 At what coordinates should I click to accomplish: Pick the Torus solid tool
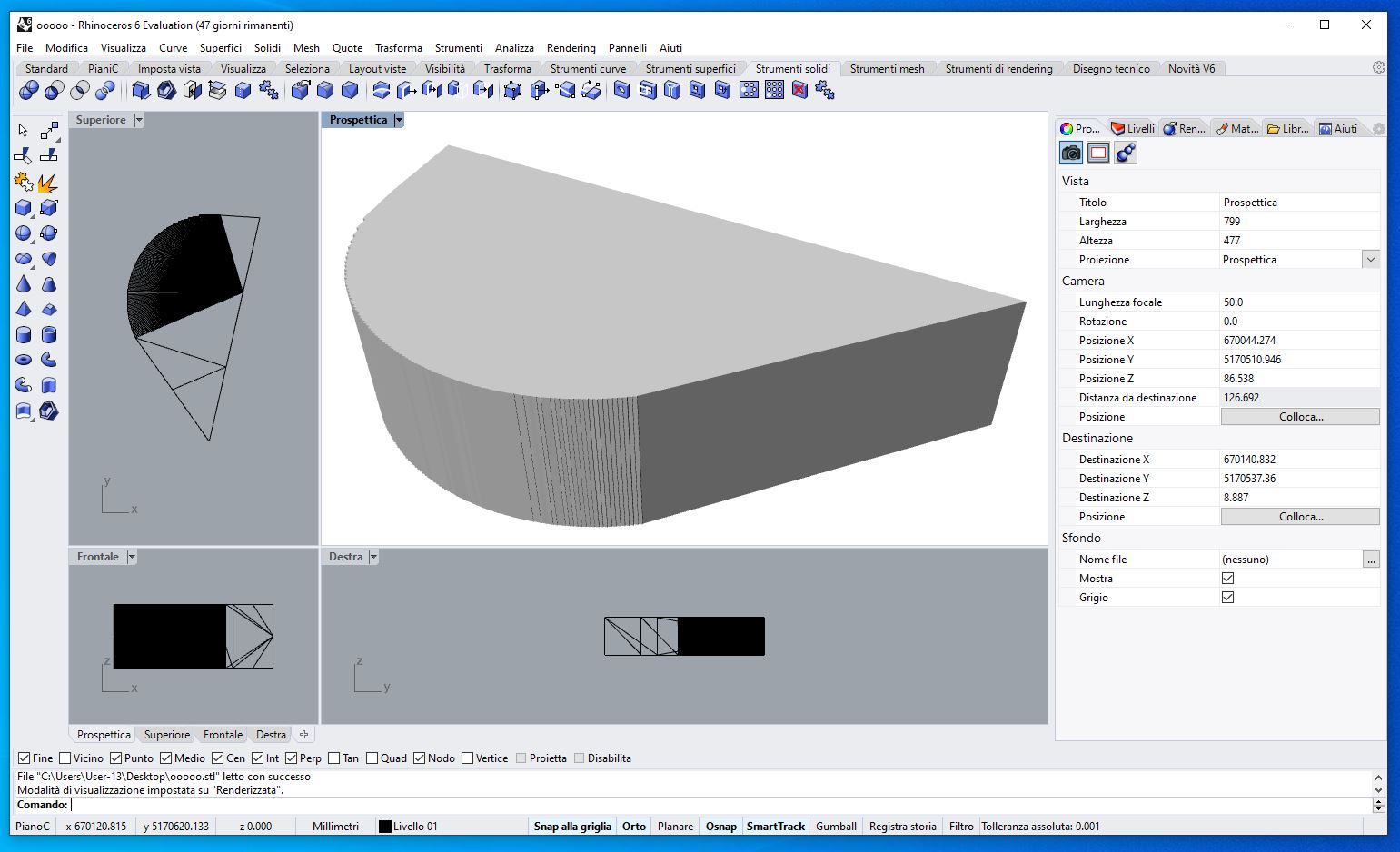click(x=24, y=361)
